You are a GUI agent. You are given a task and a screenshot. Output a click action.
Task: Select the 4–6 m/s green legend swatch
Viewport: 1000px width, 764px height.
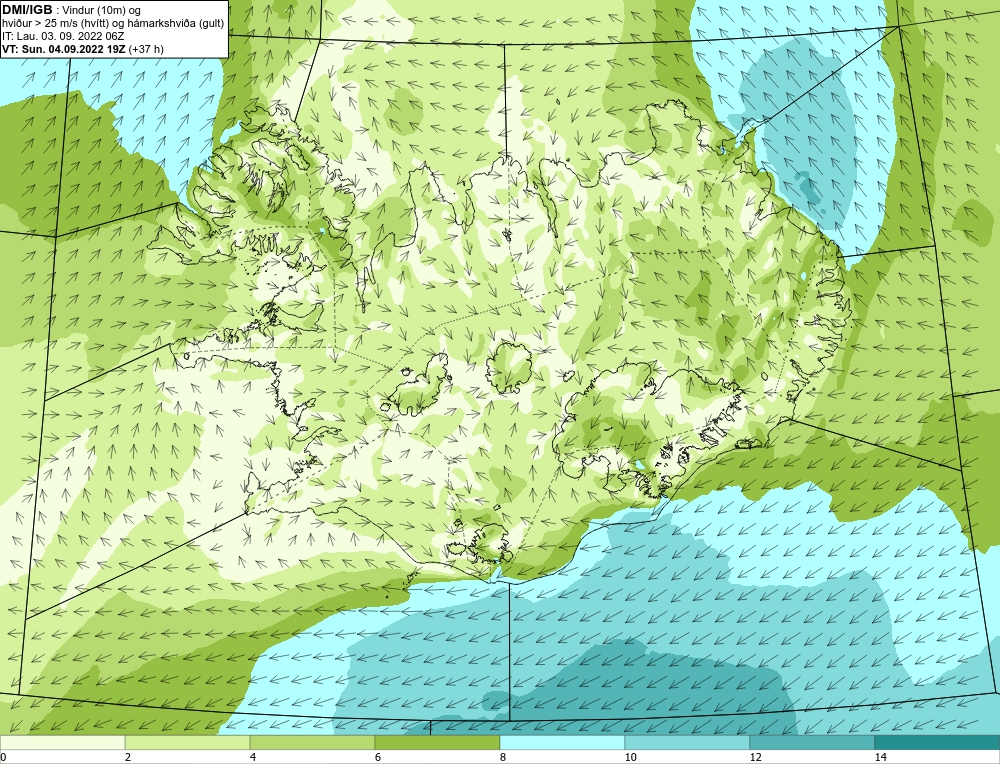pos(312,742)
